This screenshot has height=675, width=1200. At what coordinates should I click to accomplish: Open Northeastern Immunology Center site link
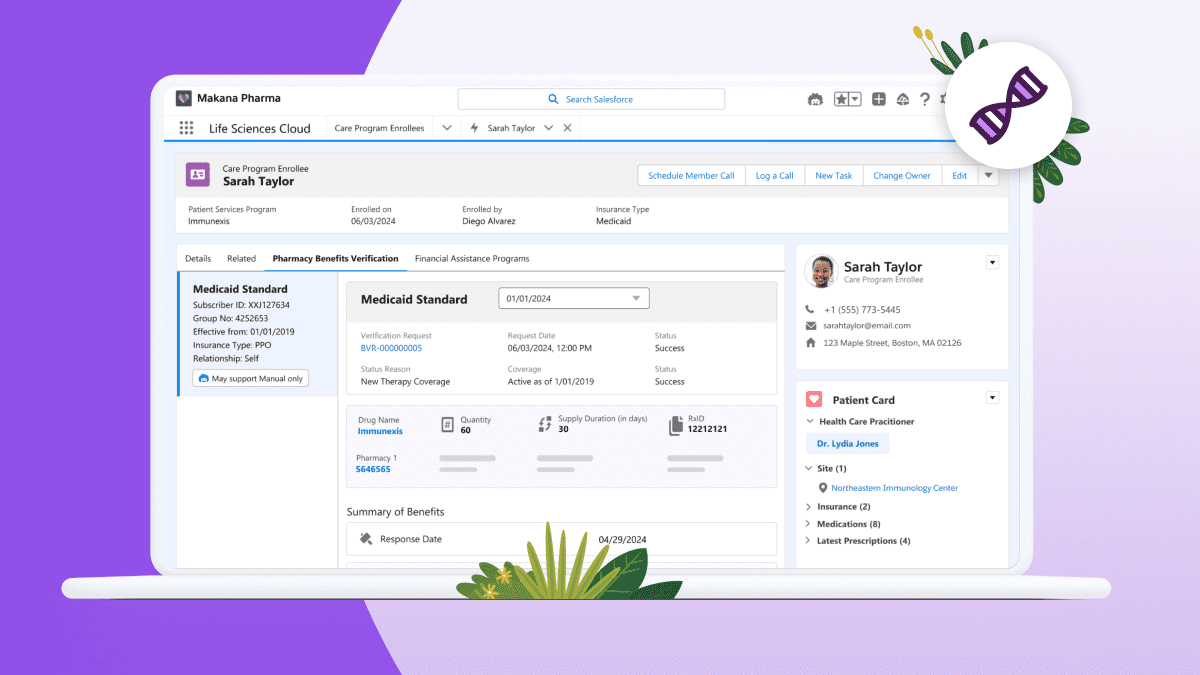(893, 488)
